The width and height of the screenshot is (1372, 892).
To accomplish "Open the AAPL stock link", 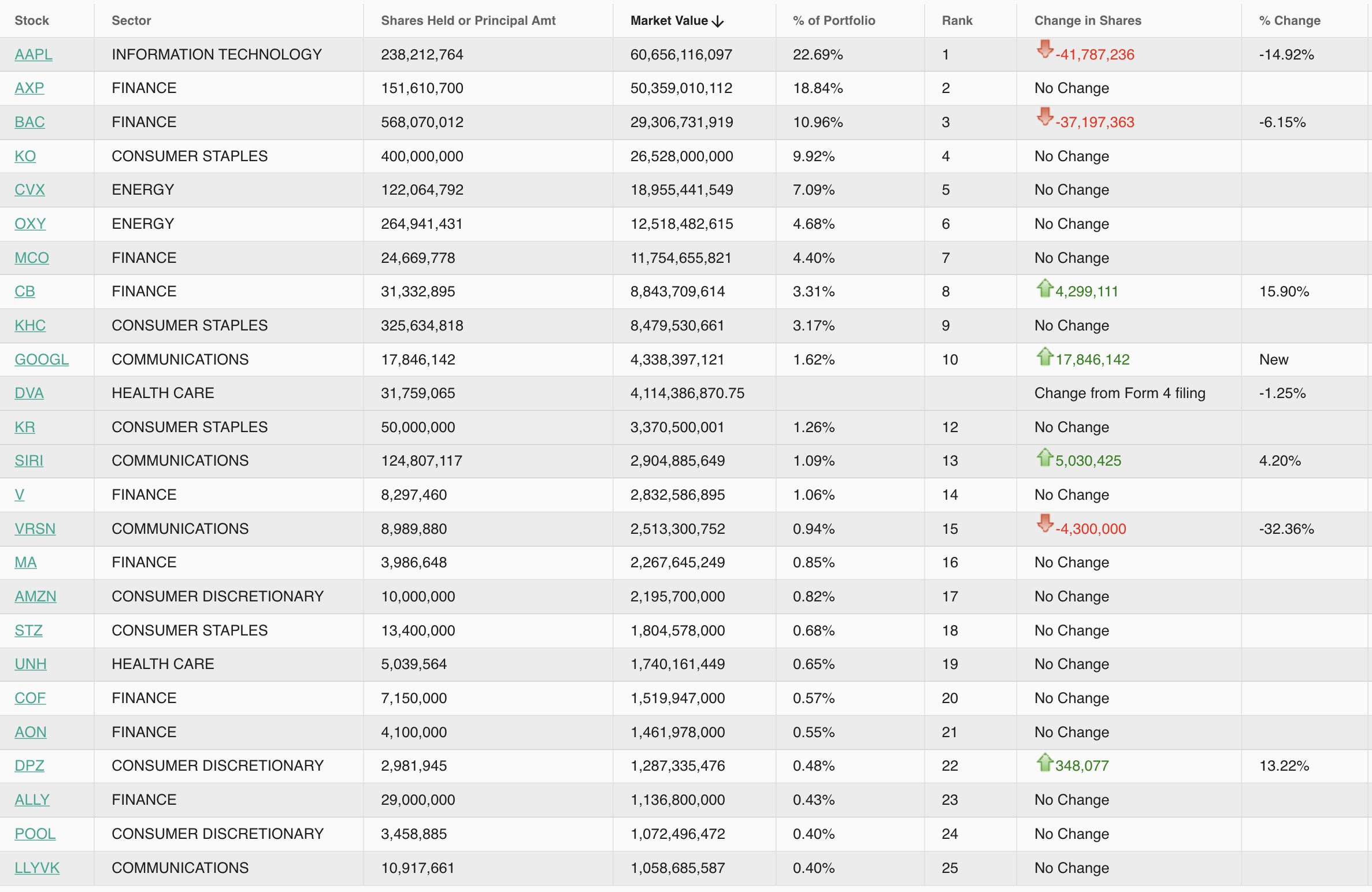I will pyautogui.click(x=34, y=54).
